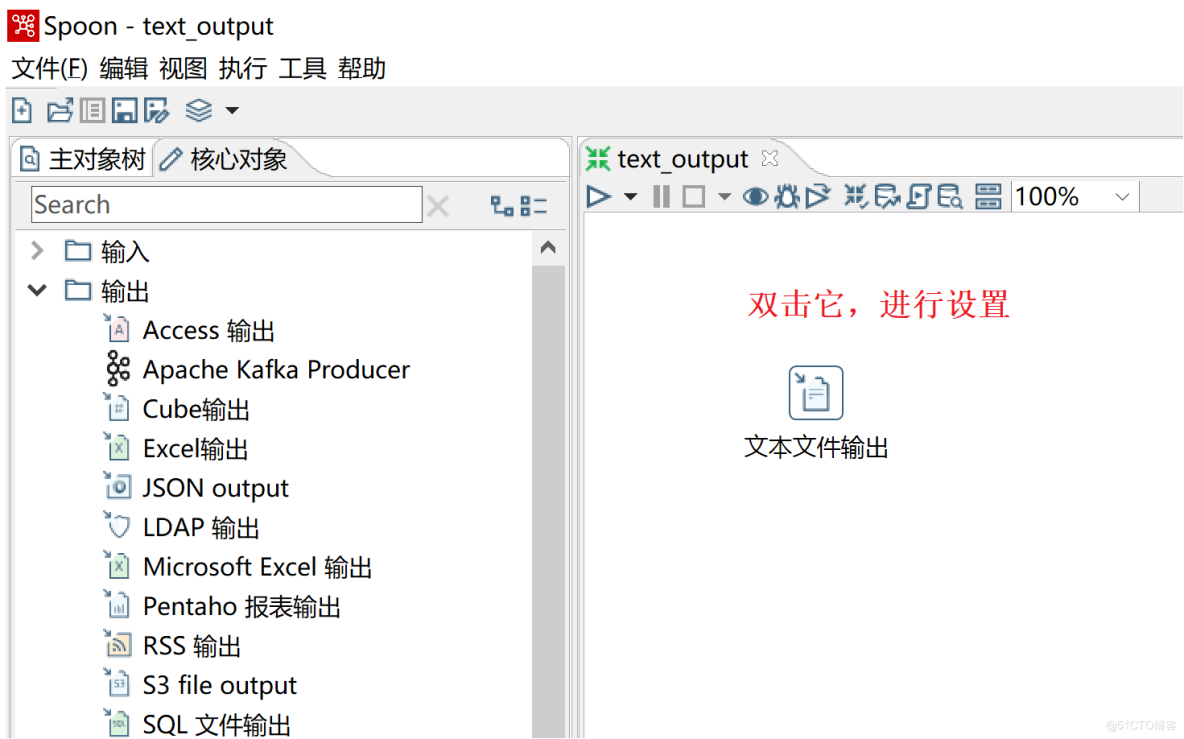The width and height of the screenshot is (1184, 739).
Task: Collapse the 输出 folder
Action: click(x=37, y=290)
